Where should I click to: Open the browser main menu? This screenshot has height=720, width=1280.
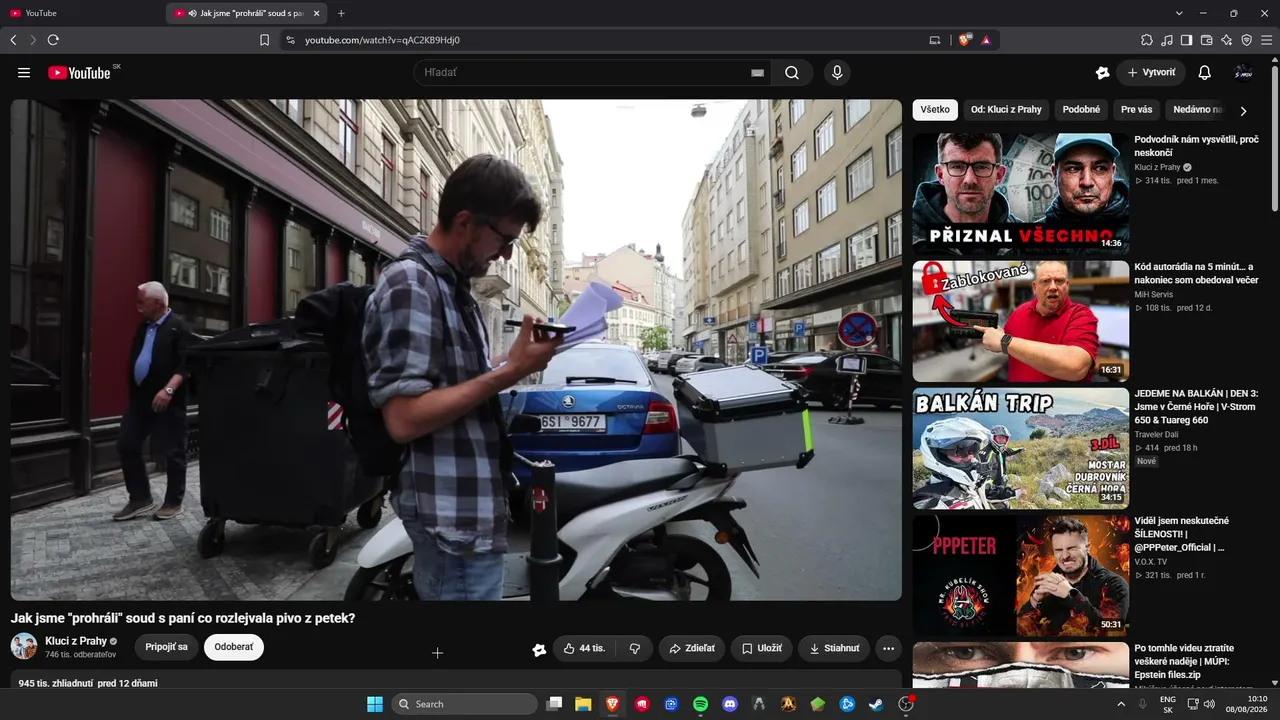1267,40
